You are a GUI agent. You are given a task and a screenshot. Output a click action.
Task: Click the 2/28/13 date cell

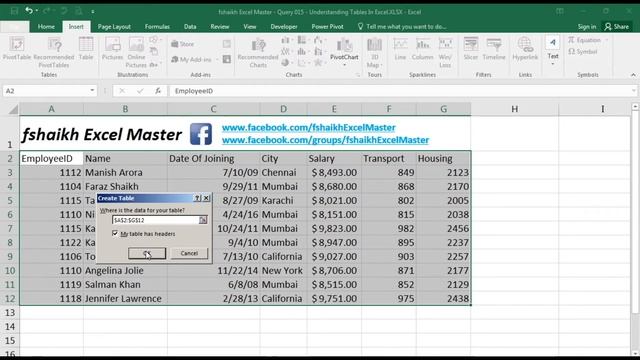click(x=213, y=299)
